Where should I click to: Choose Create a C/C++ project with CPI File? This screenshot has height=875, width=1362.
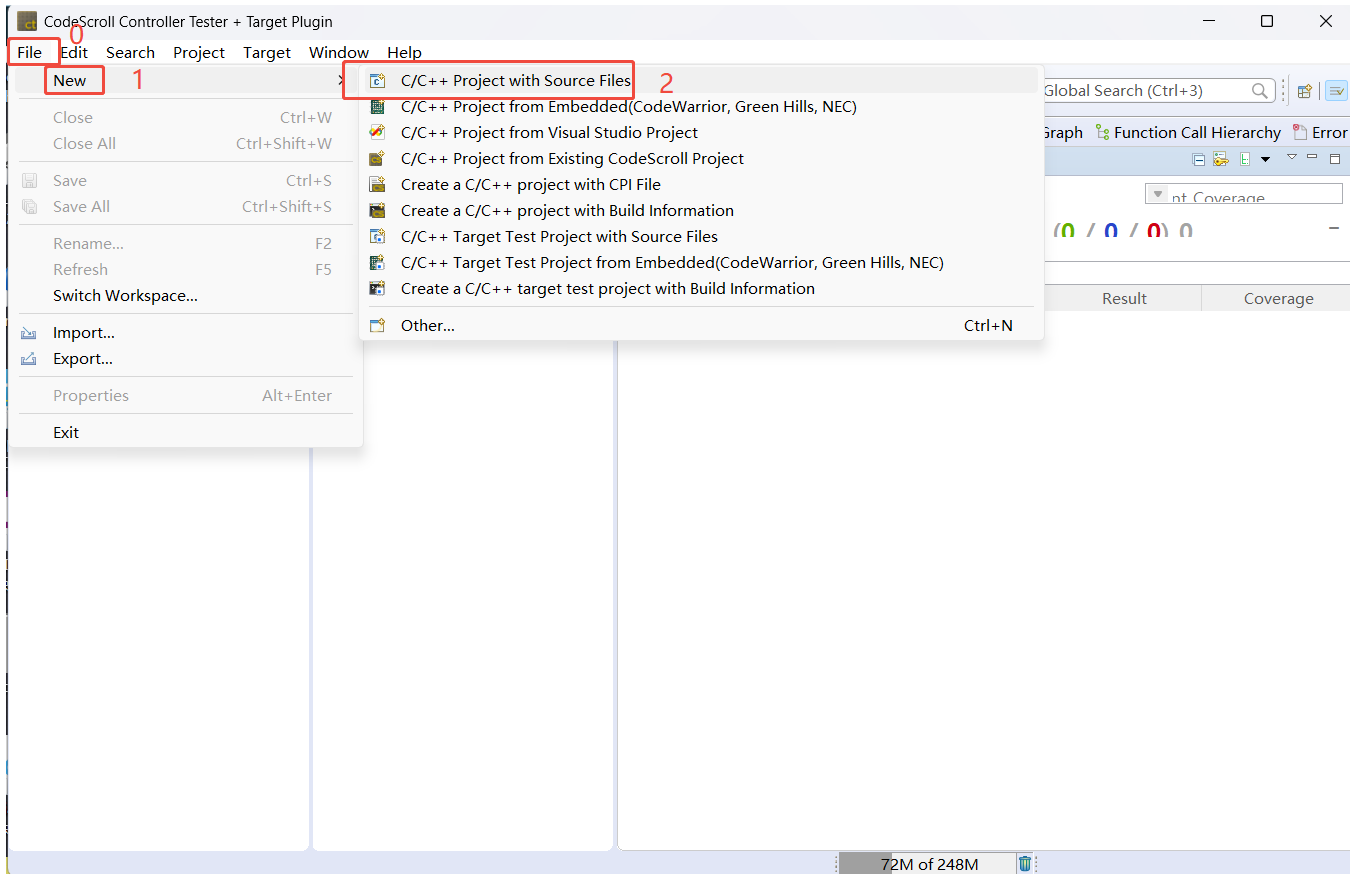click(530, 185)
